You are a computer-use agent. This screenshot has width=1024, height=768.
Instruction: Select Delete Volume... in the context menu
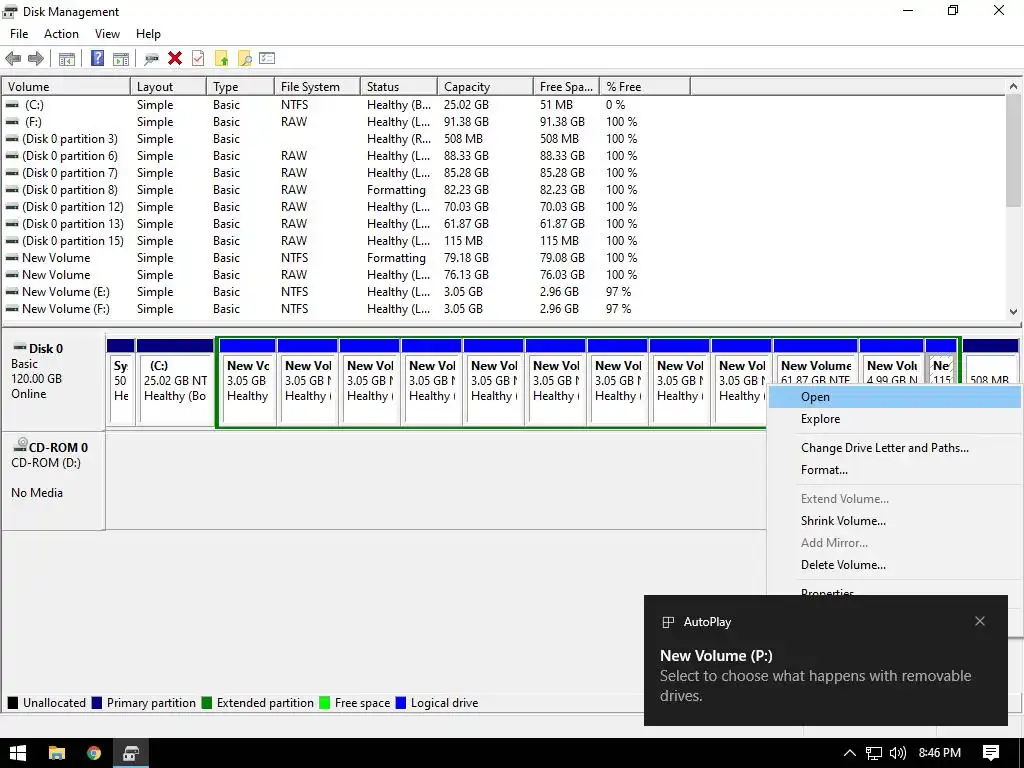[x=894, y=565]
